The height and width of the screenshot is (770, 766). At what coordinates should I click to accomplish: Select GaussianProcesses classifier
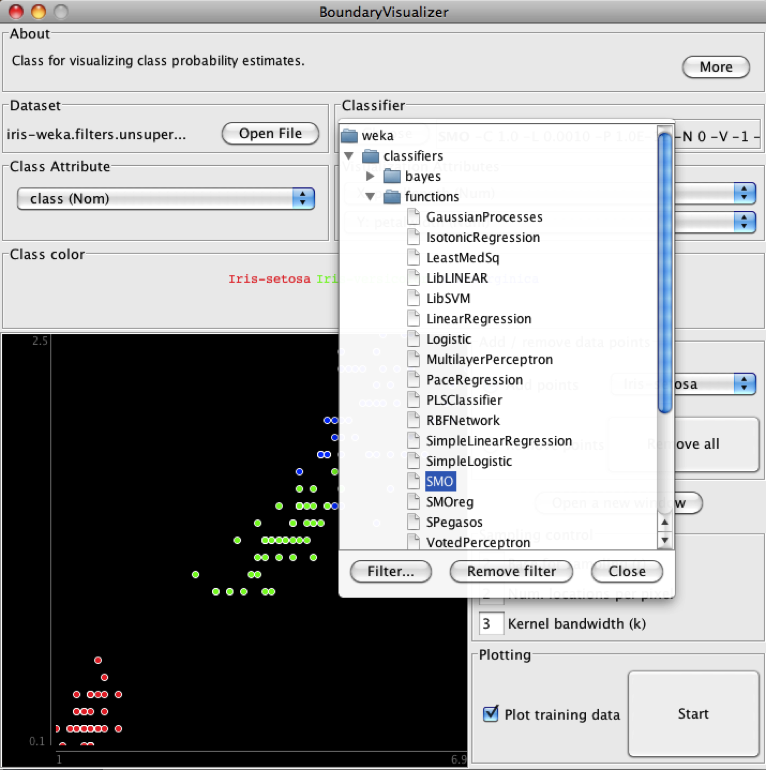click(484, 217)
